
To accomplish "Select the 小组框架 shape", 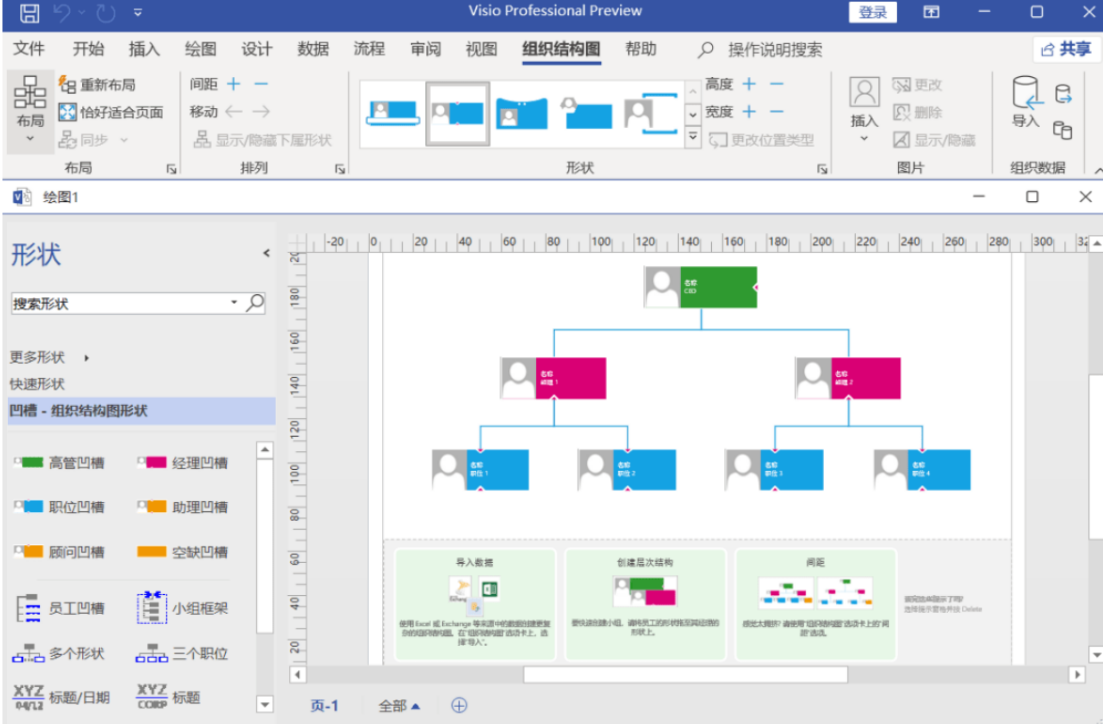I will click(x=182, y=608).
